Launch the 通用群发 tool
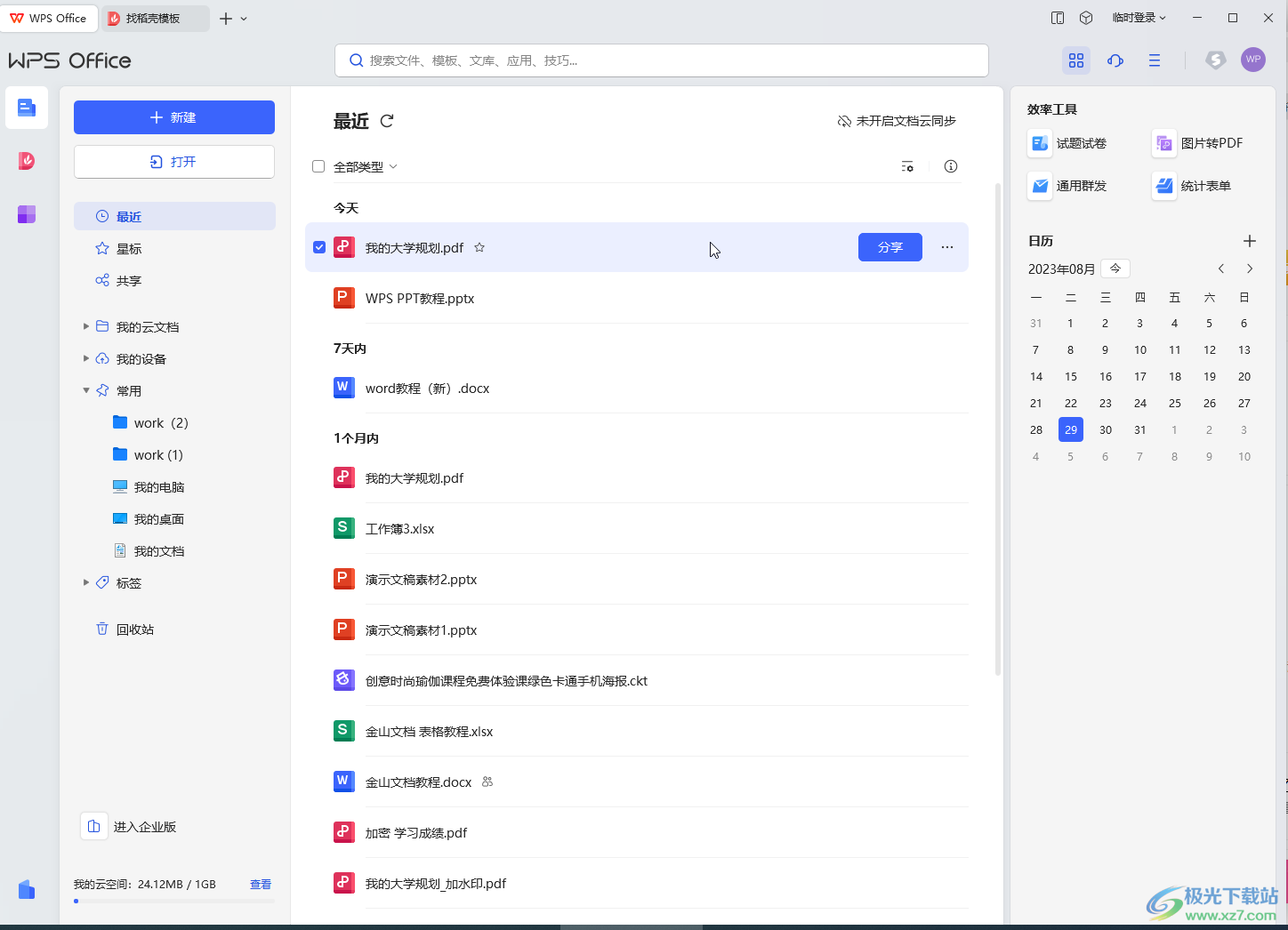1288x930 pixels. coord(1068,186)
